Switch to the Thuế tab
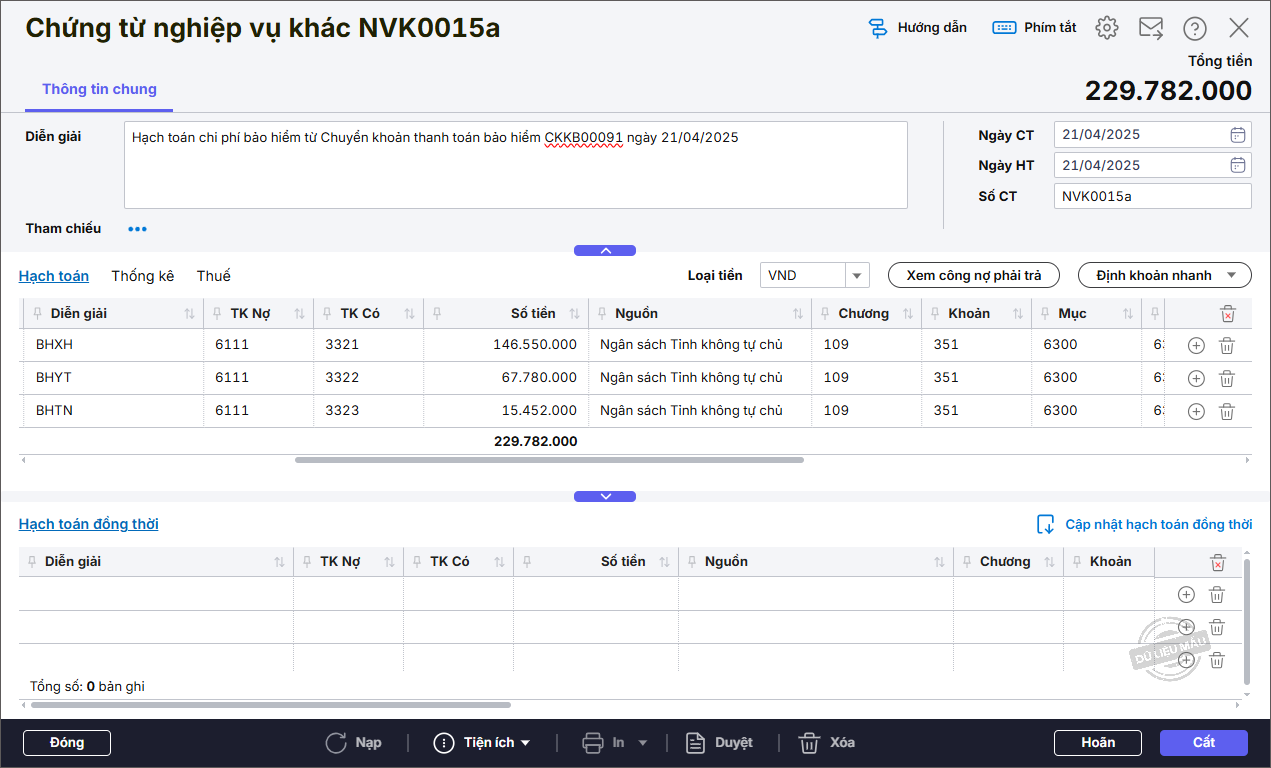 pos(213,276)
